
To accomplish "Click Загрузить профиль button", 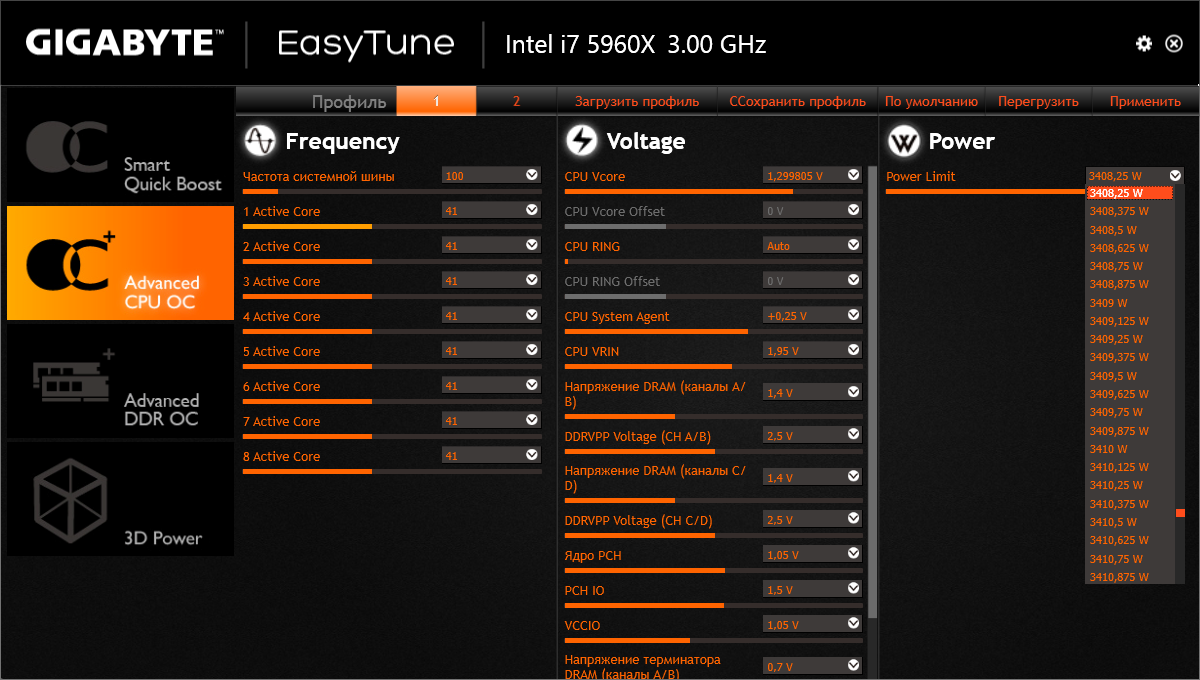I will pos(637,101).
